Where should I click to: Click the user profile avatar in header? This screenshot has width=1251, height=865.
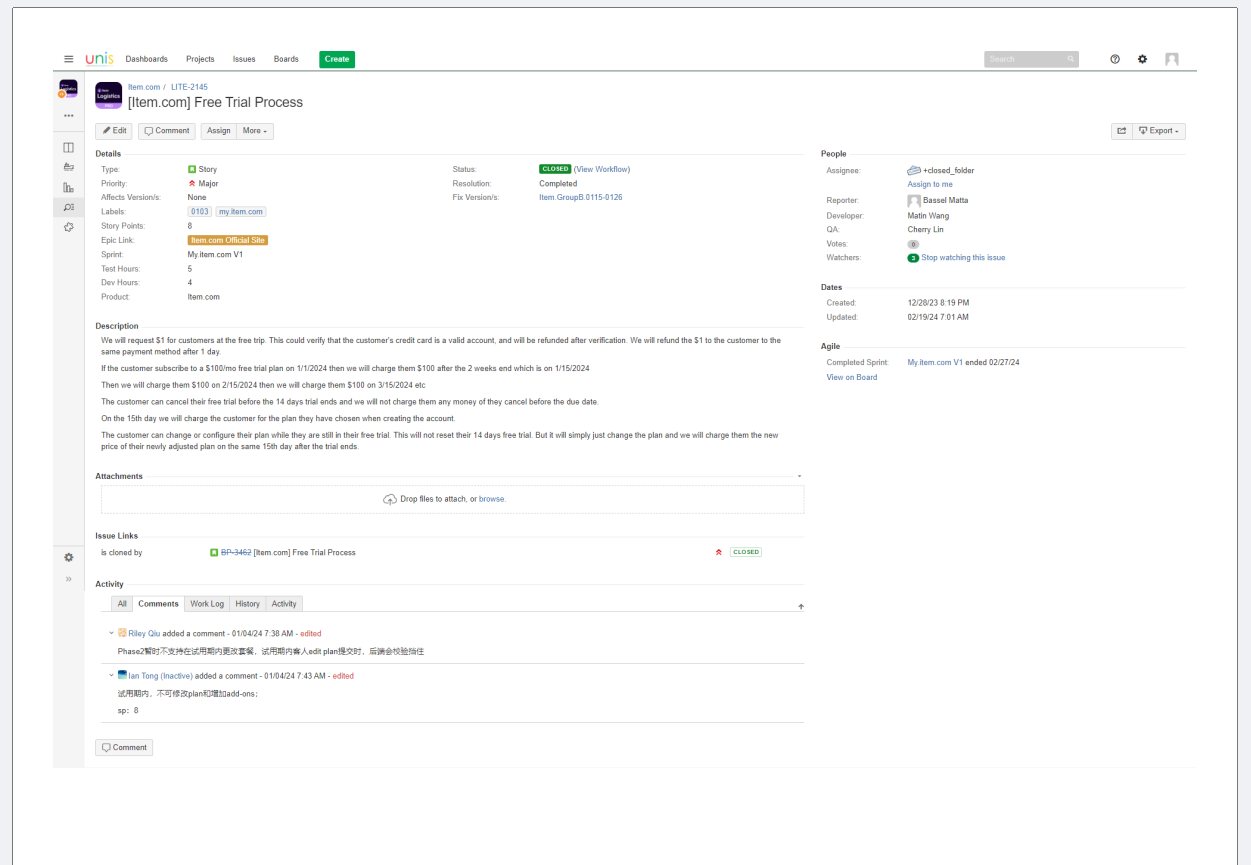pyautogui.click(x=1171, y=59)
